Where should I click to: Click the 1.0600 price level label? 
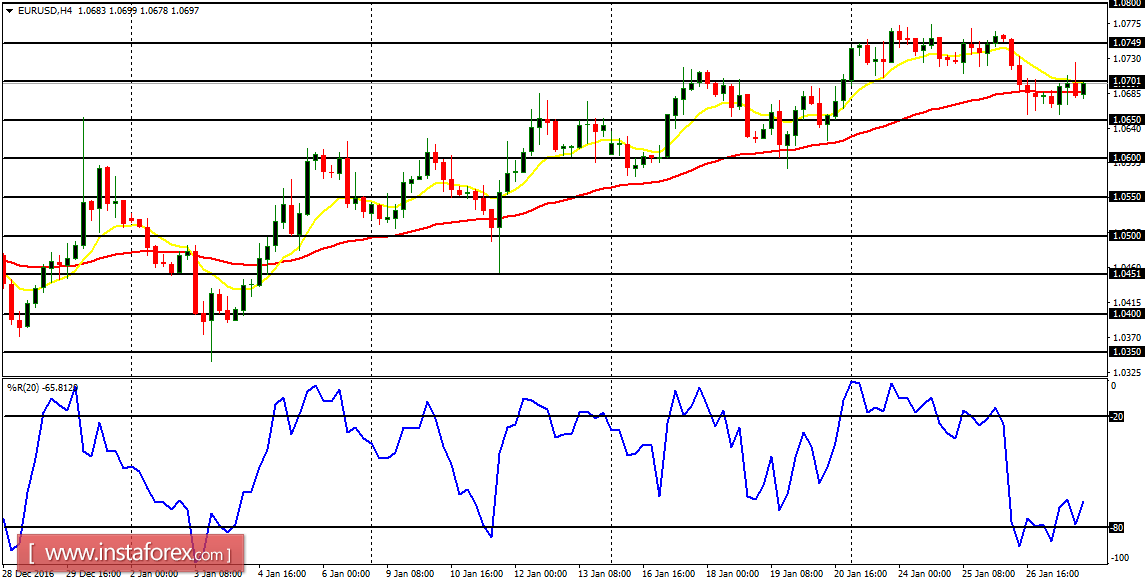[1127, 157]
